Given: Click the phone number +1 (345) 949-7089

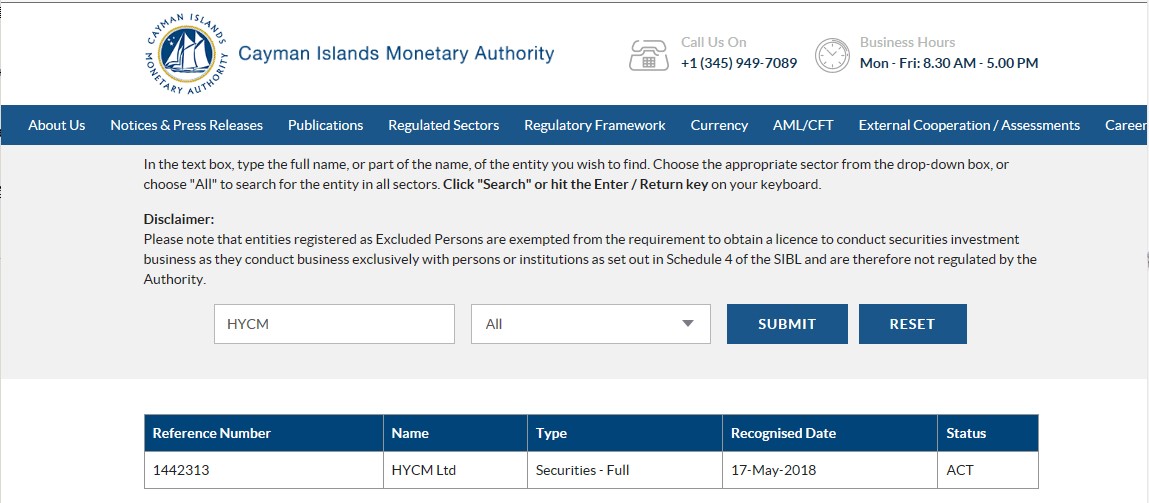Looking at the screenshot, I should (739, 63).
